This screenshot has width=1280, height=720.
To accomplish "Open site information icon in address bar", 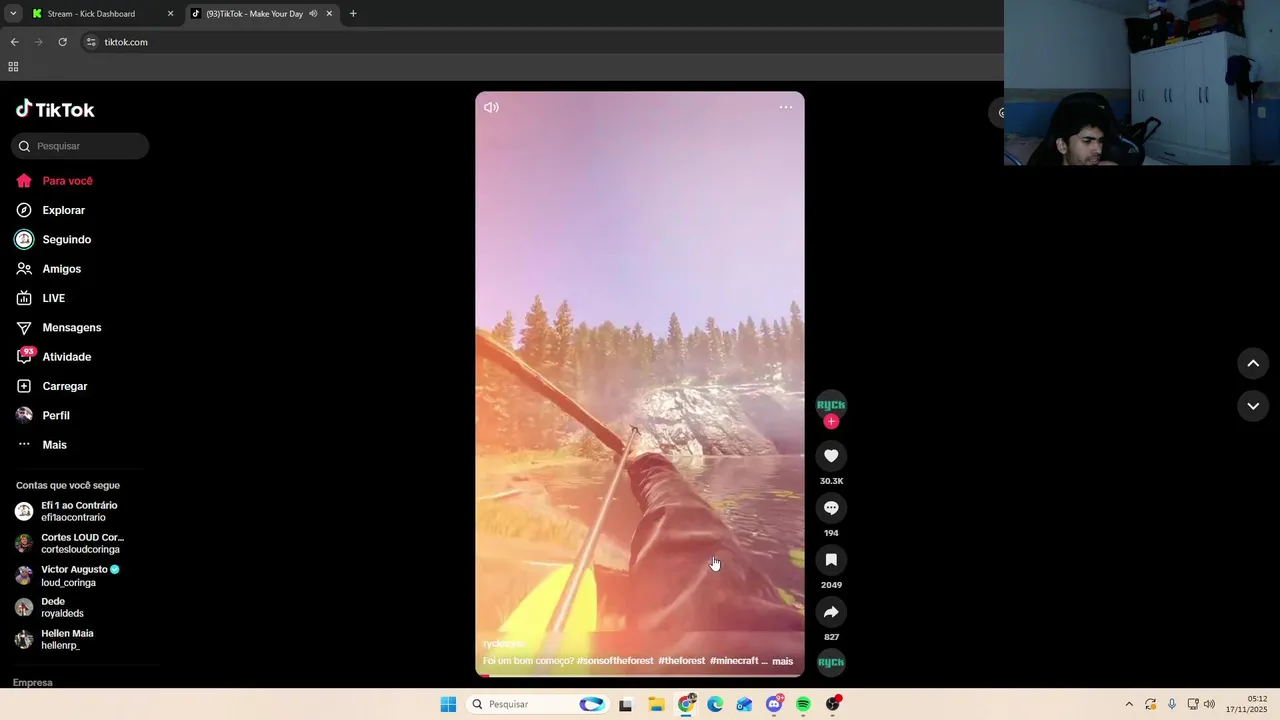I will (91, 42).
